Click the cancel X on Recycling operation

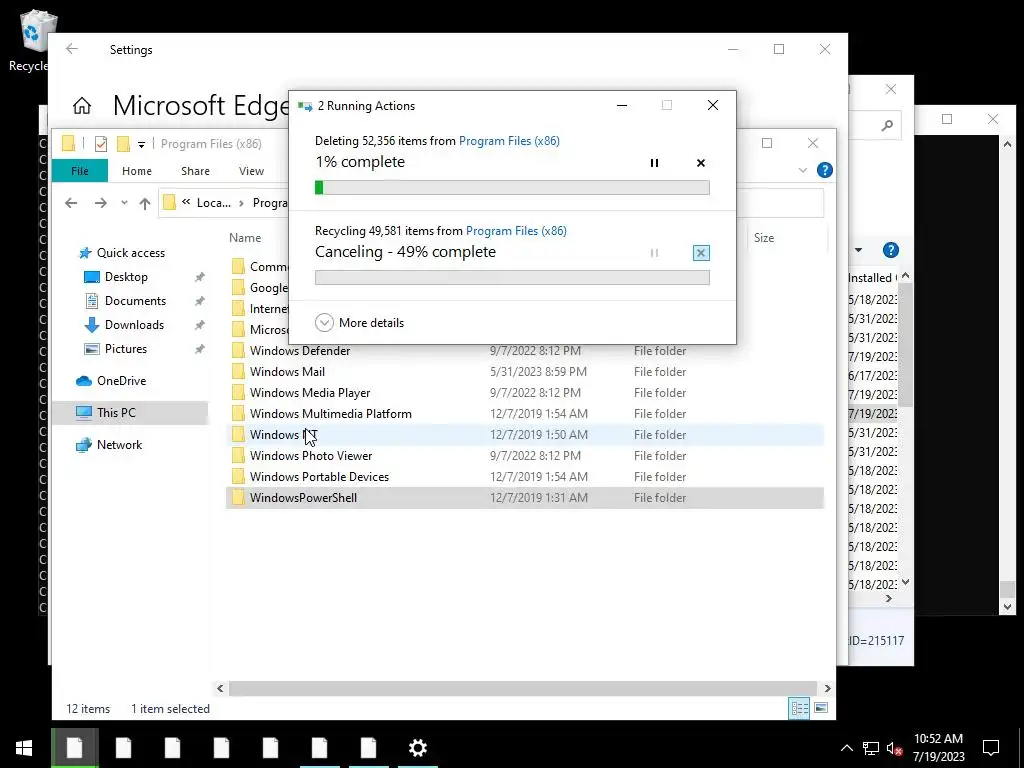(x=701, y=253)
